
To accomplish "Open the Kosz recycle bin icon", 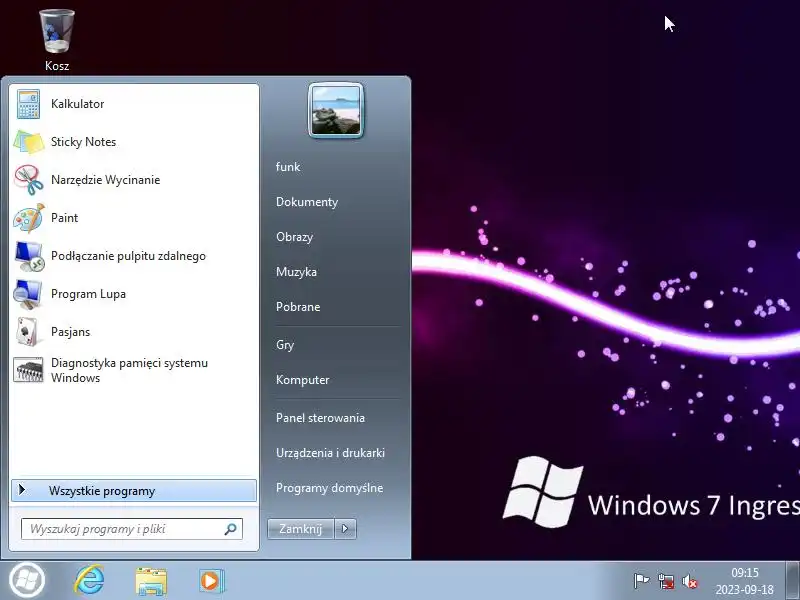I will [x=57, y=32].
